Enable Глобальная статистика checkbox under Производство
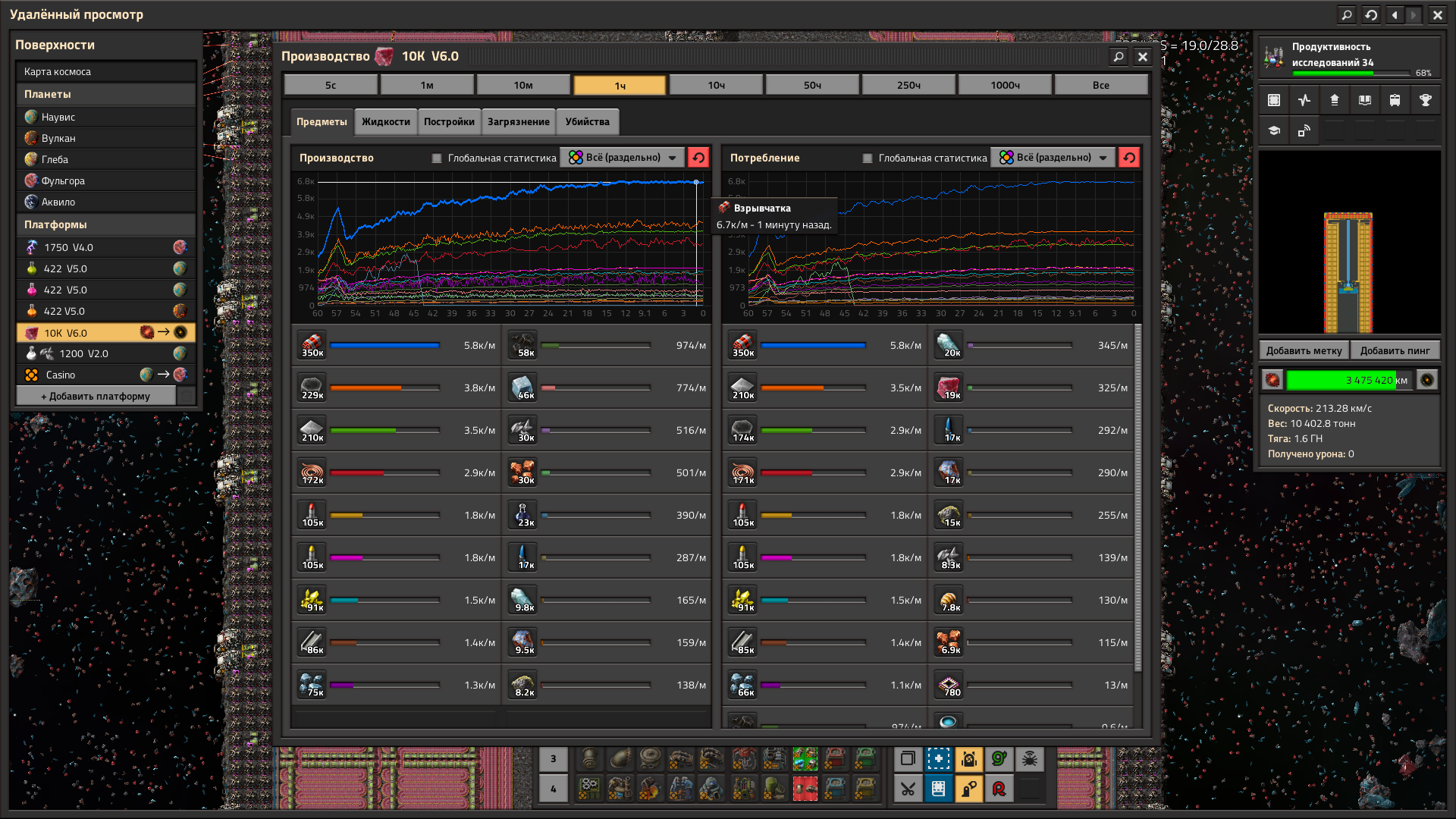The image size is (1456, 819). 437,158
